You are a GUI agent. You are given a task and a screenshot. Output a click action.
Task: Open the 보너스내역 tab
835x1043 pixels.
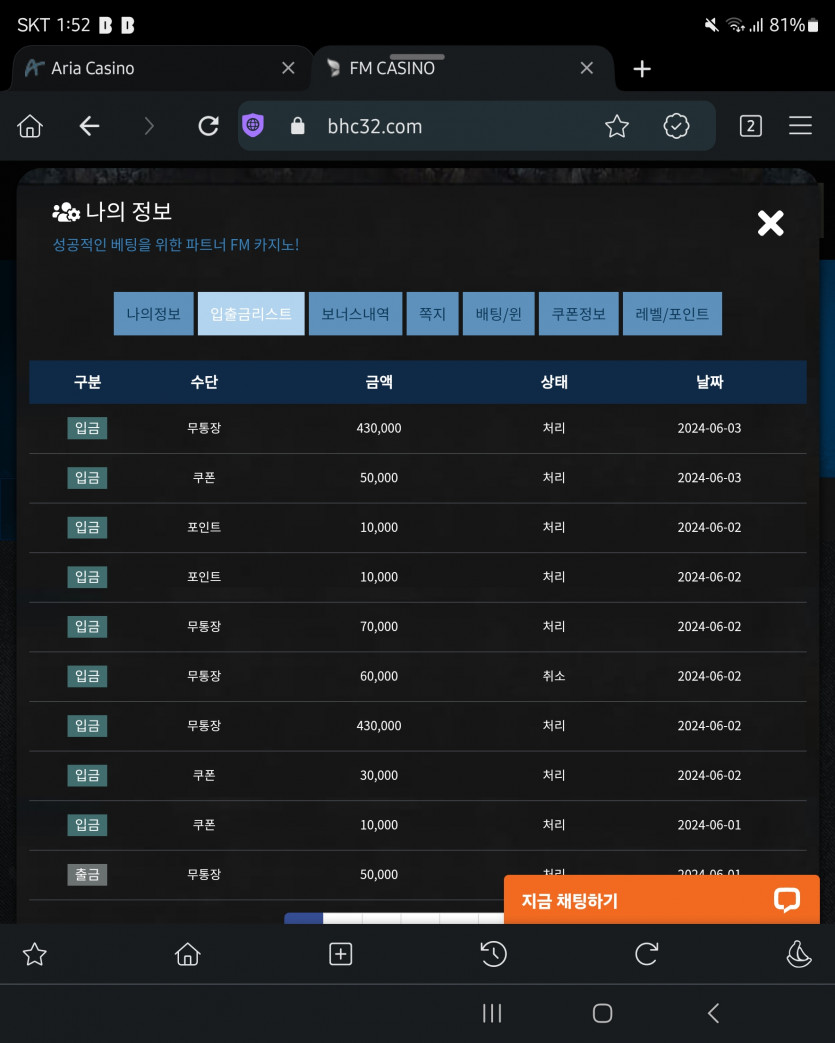point(355,313)
